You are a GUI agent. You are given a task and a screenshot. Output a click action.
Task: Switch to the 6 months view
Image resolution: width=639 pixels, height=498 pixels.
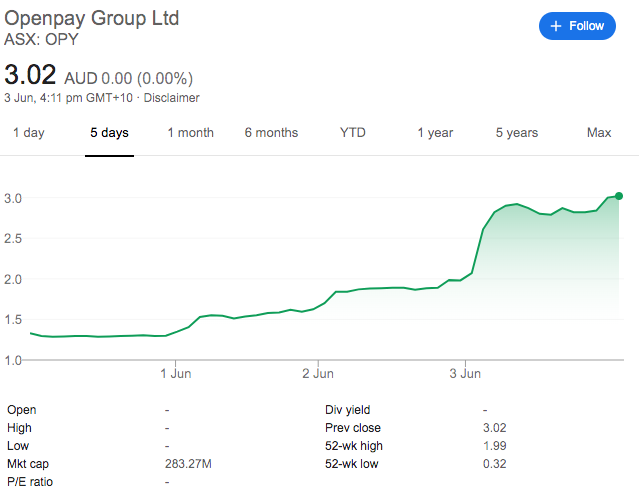coord(271,133)
